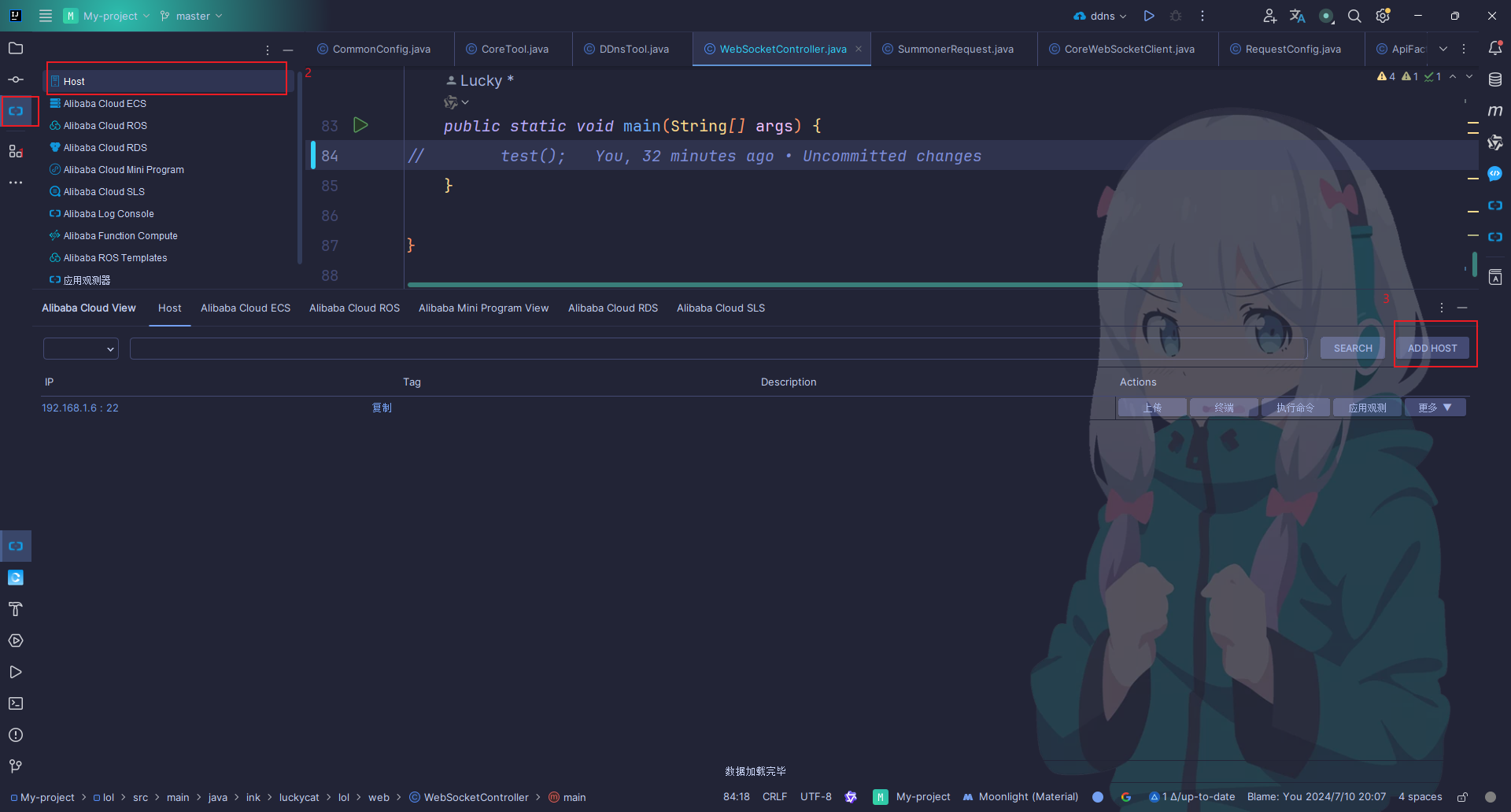
Task: Click the 执行命令 button
Action: [1295, 408]
